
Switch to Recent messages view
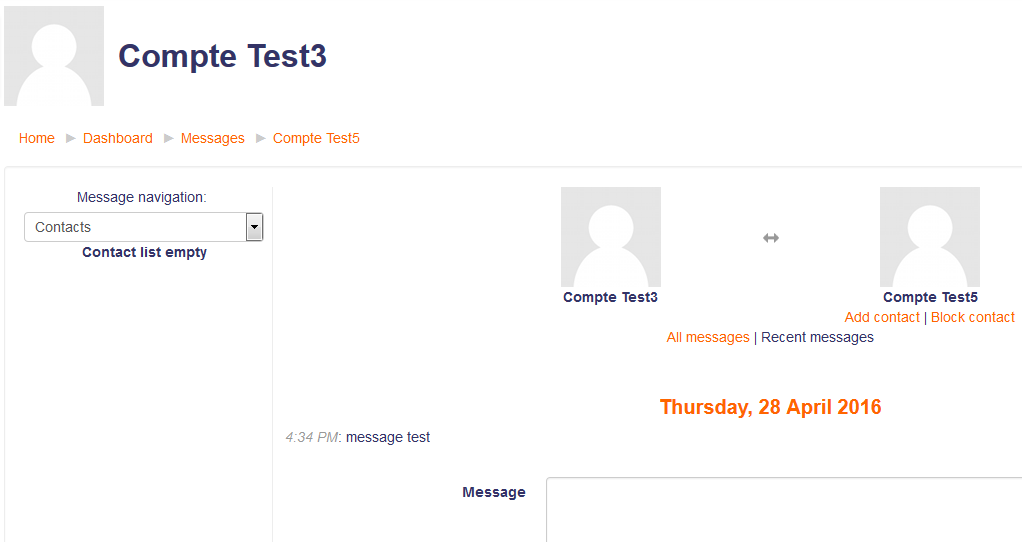click(x=817, y=337)
